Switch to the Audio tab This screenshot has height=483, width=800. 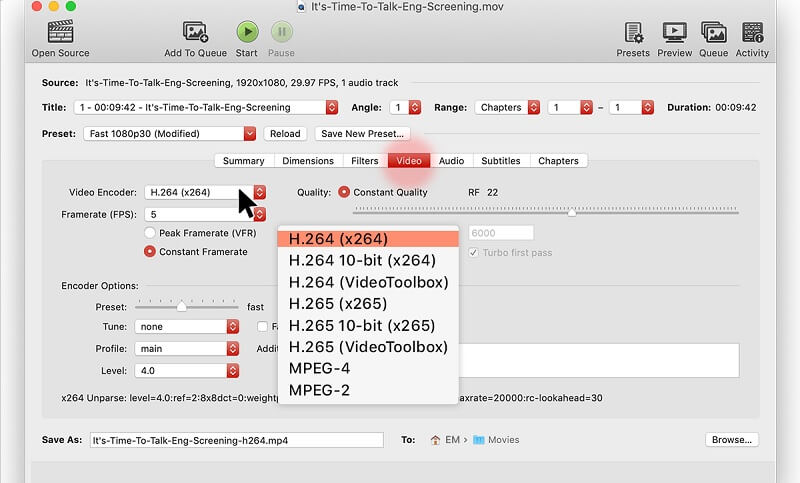click(x=451, y=160)
